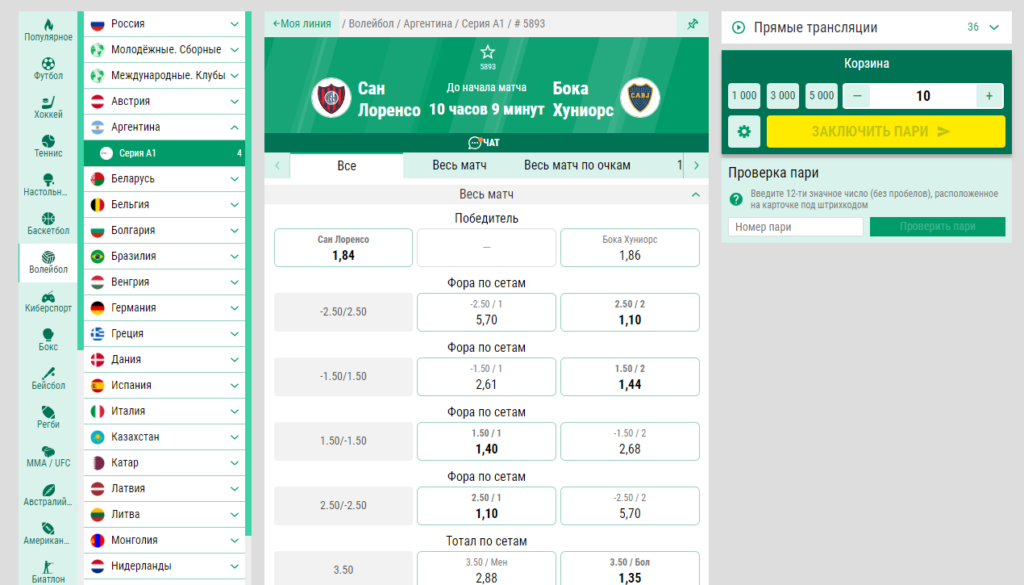The height and width of the screenshot is (585, 1024).
Task: Increase stake with plus button
Action: [x=989, y=96]
